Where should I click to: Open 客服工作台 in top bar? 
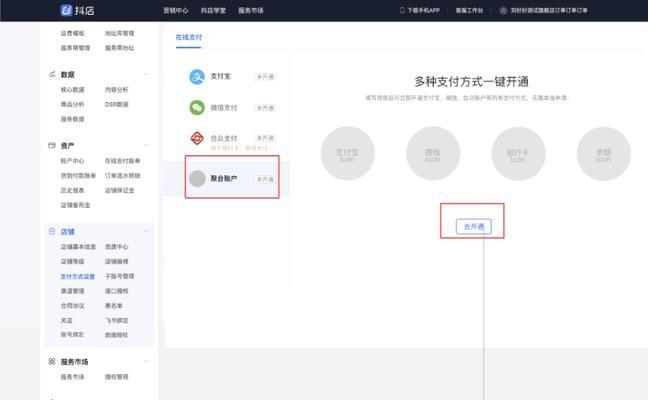coord(469,10)
